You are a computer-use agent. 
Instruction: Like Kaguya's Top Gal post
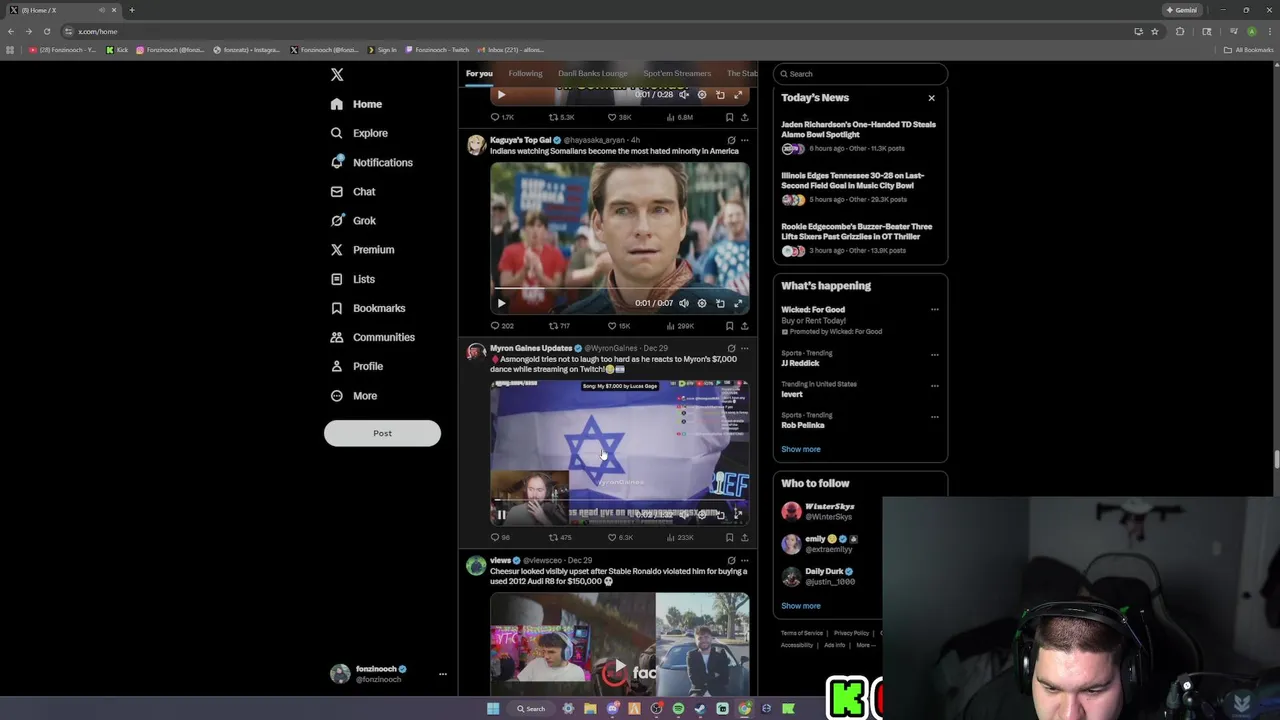(619, 326)
